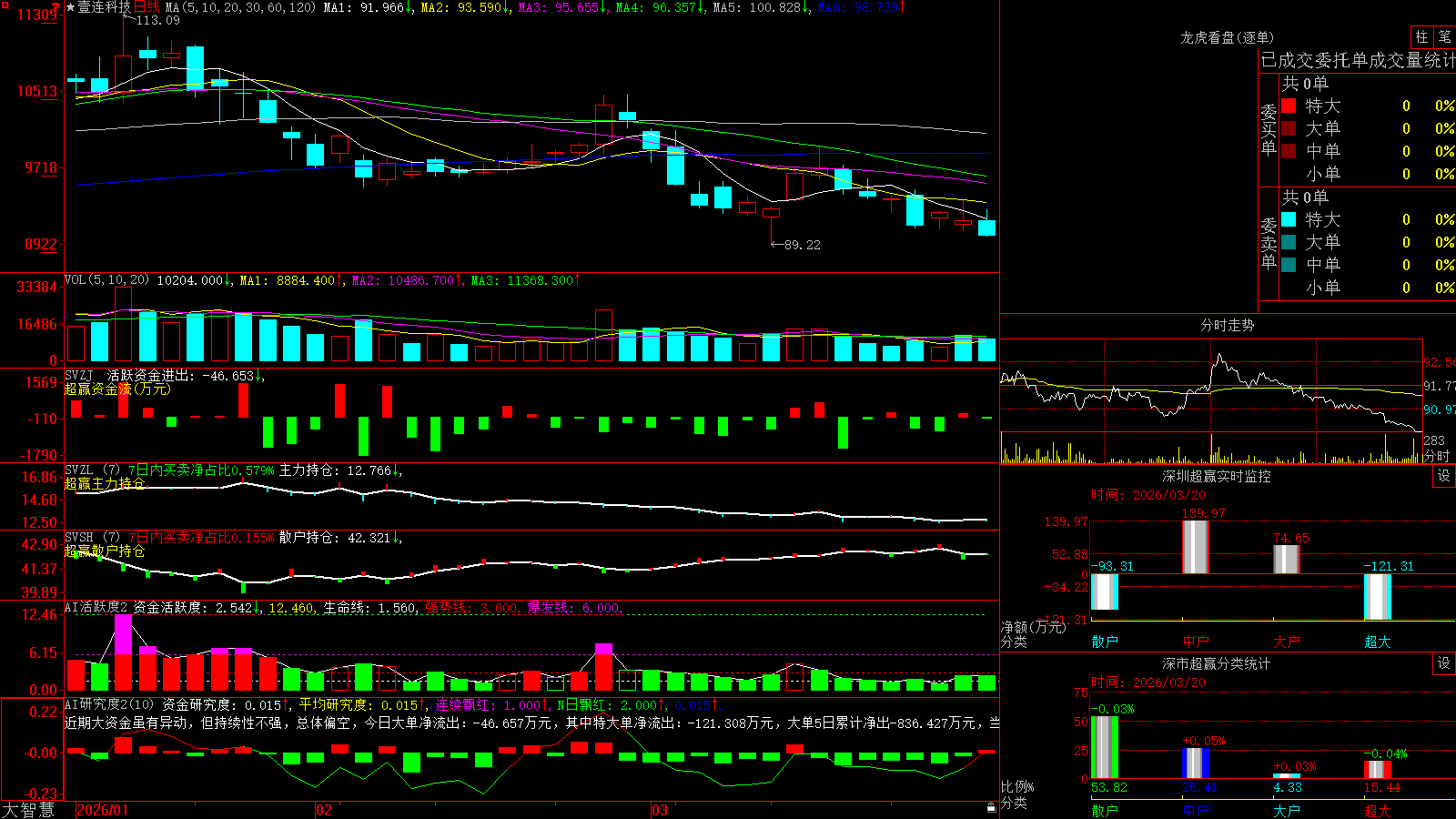
Task: Click 中户 bar showing 139.97 in 实时监控
Action: point(1196,547)
